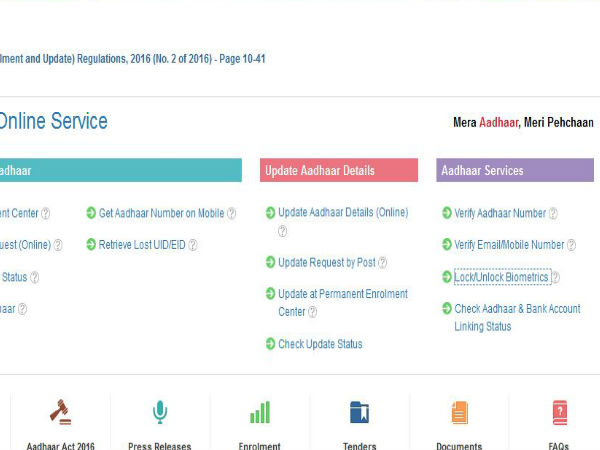The image size is (600, 450).
Task: Open the Press Releases microphone icon
Action: point(160,412)
